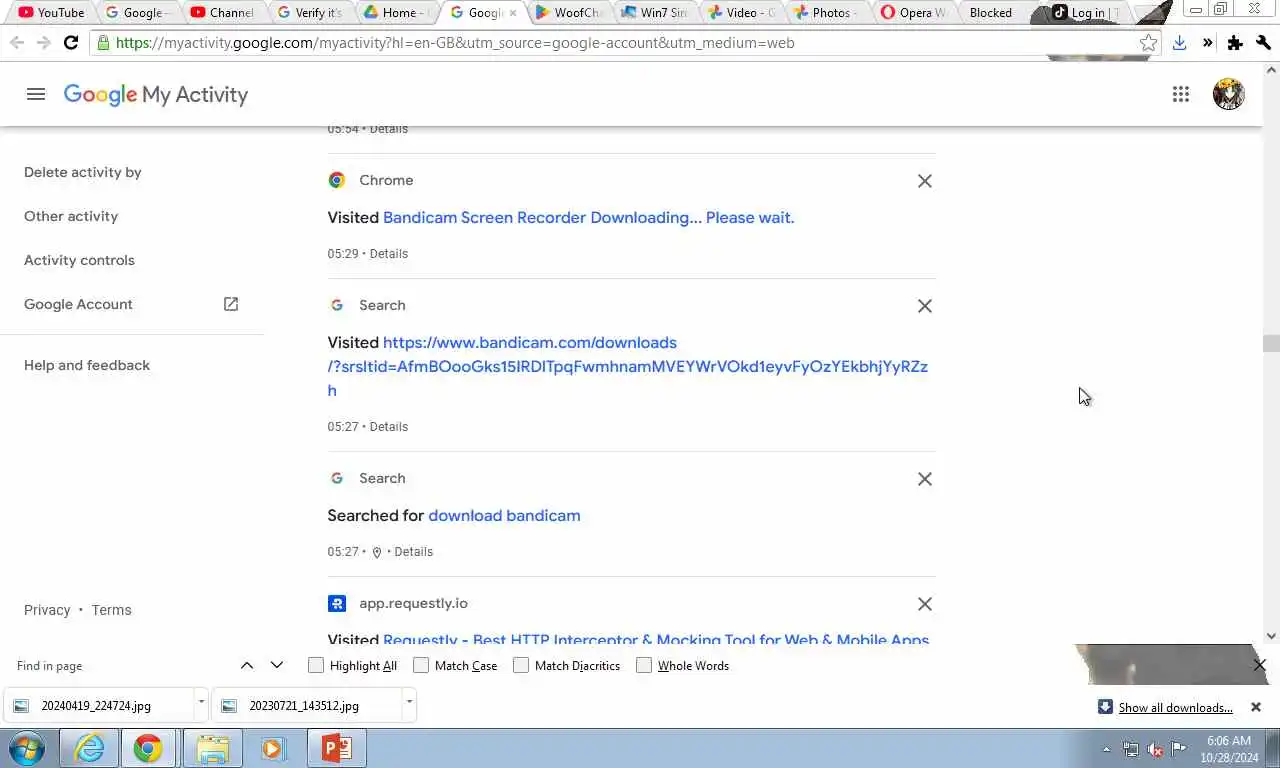This screenshot has height=768, width=1280.
Task: Open the browser downloads icon
Action: [x=1180, y=43]
